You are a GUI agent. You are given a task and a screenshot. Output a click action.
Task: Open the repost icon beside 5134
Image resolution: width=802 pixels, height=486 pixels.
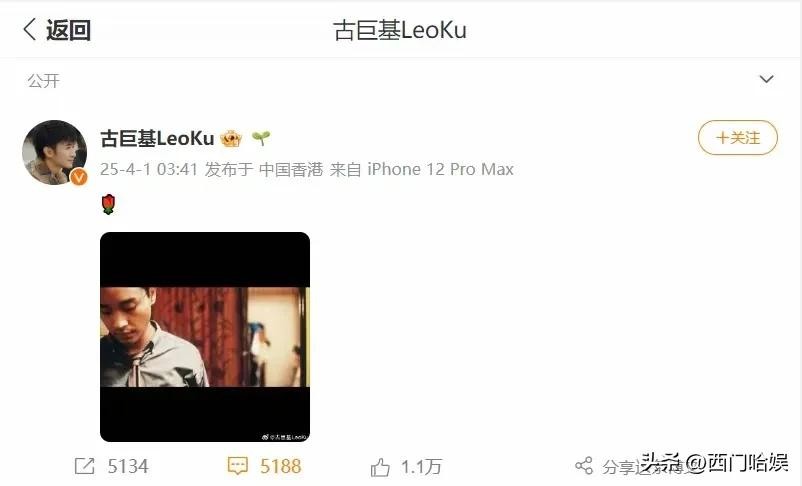click(x=84, y=466)
